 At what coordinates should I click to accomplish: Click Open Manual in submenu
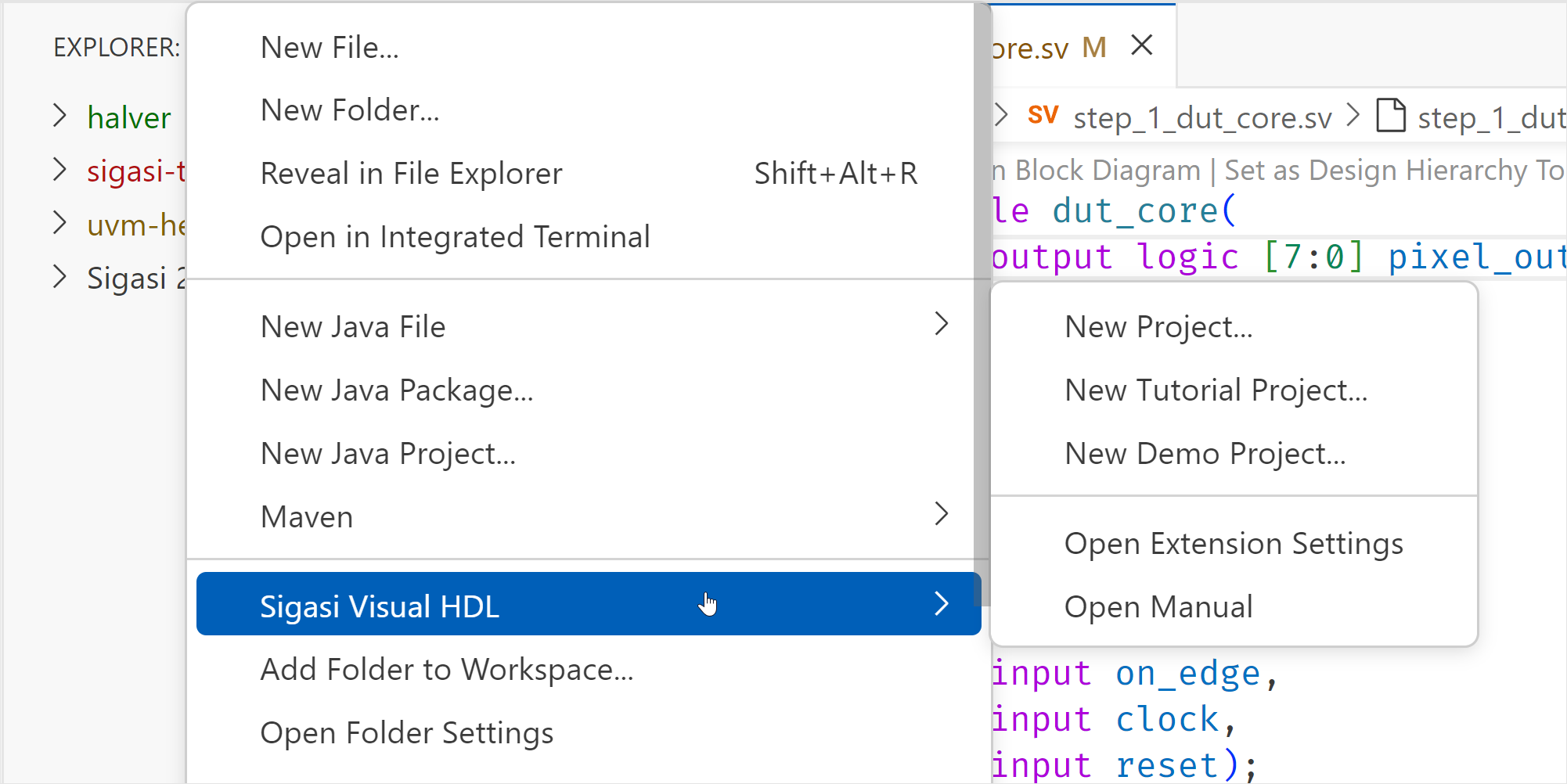1234,607
